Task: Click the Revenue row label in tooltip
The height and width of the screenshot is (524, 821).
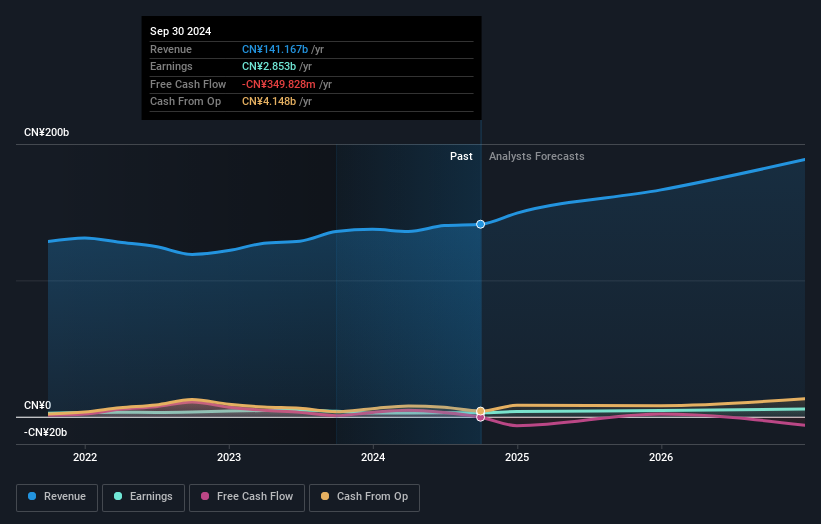Action: point(171,49)
